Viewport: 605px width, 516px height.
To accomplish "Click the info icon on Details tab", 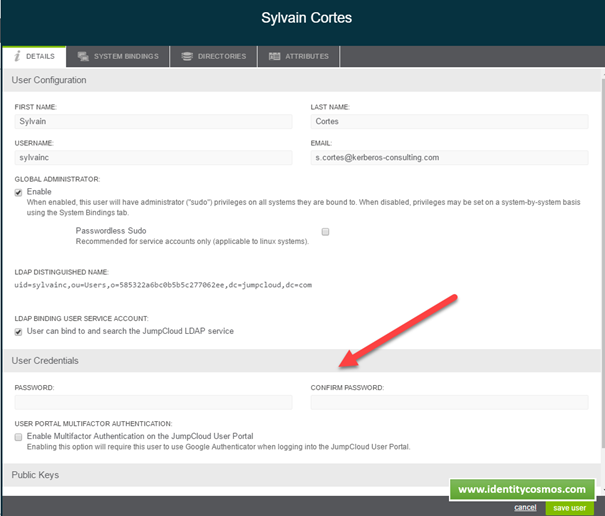I will click(17, 56).
